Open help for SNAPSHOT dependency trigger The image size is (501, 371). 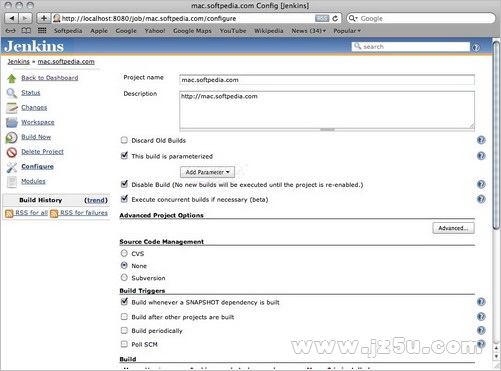tap(481, 302)
